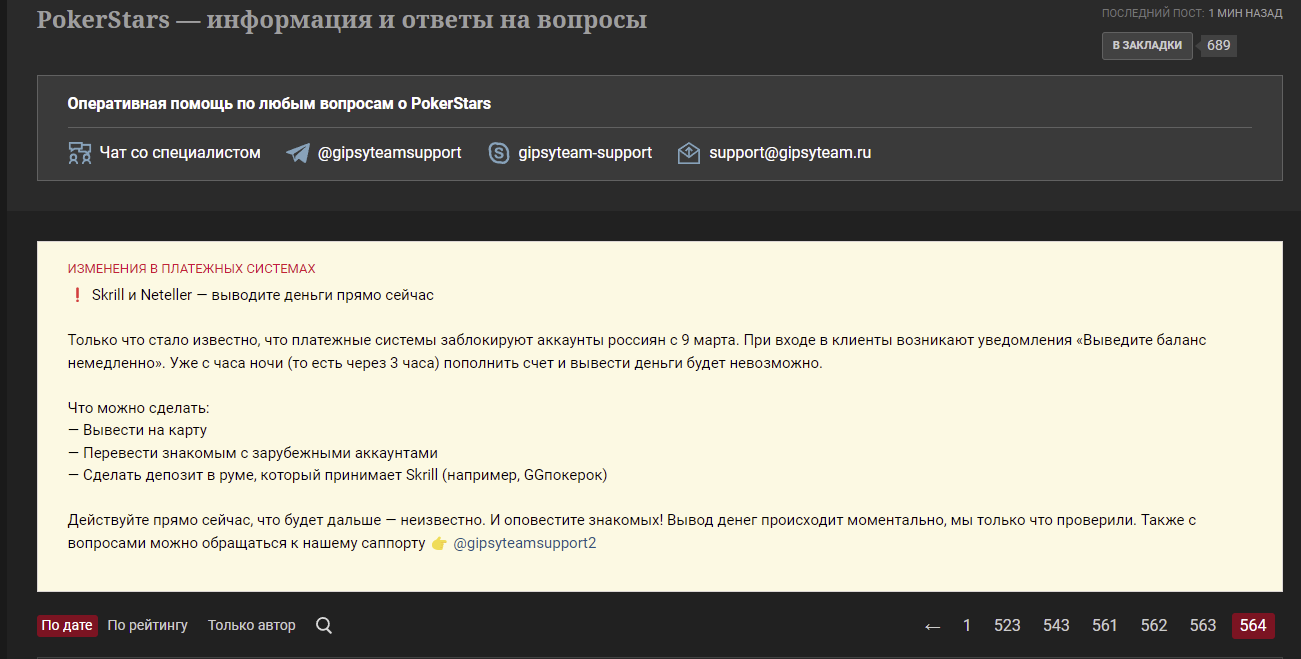The width and height of the screenshot is (1301, 659).
Task: Click the Telegram paper-plane icon
Action: (298, 153)
